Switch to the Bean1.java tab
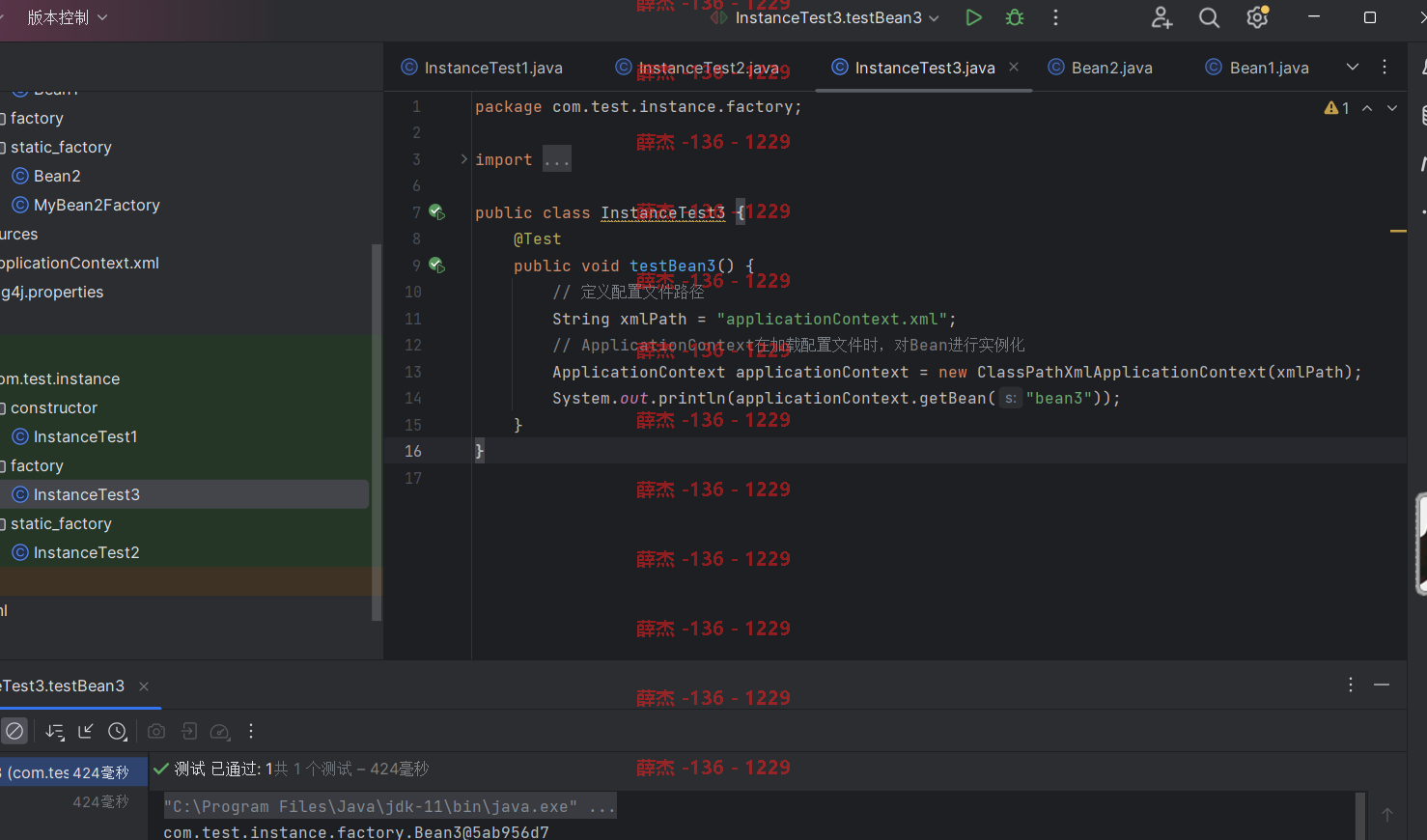1427x840 pixels. point(1258,68)
